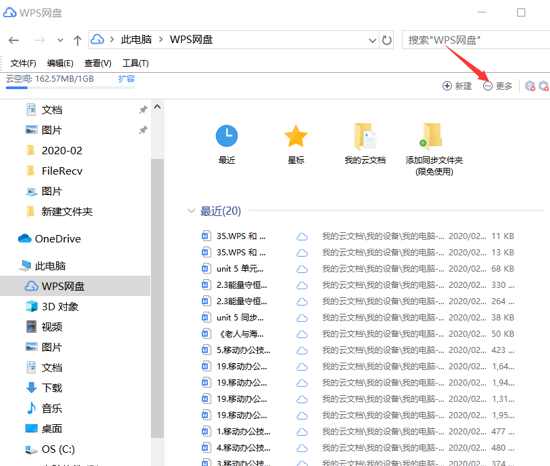Click sidebar scroll up arrow
This screenshot has height=466, width=550.
point(157,107)
